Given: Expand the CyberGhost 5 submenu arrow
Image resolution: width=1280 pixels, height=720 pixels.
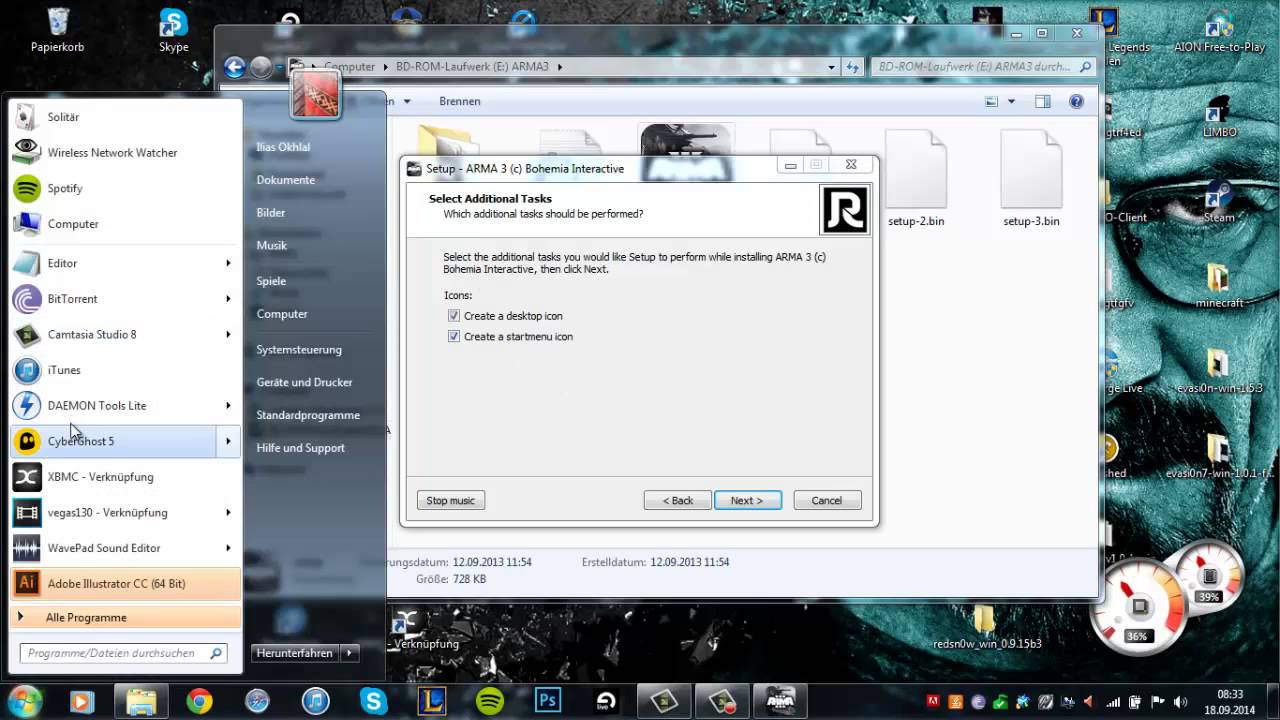Looking at the screenshot, I should (228, 441).
